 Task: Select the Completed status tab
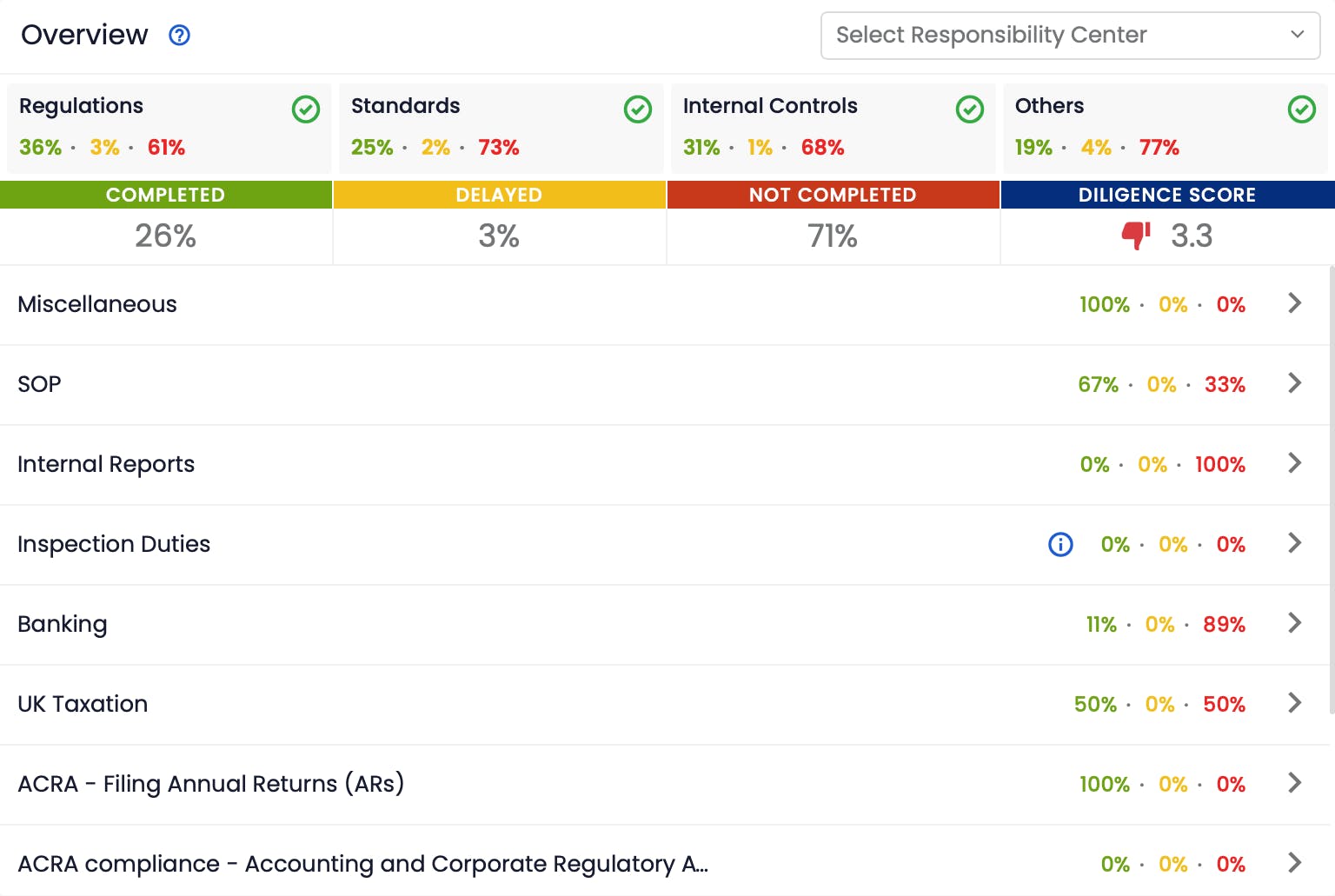pos(166,195)
